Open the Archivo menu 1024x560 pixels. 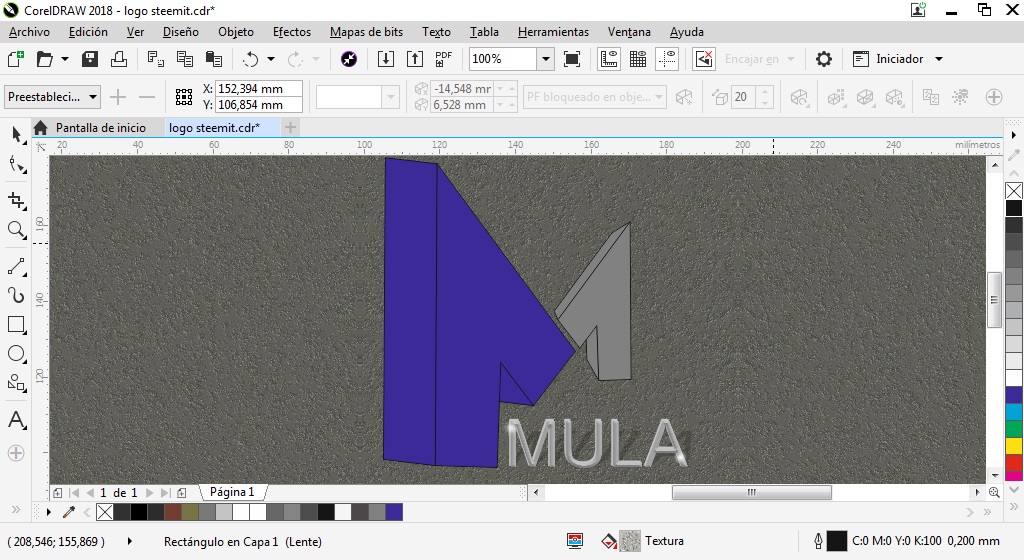coord(29,32)
